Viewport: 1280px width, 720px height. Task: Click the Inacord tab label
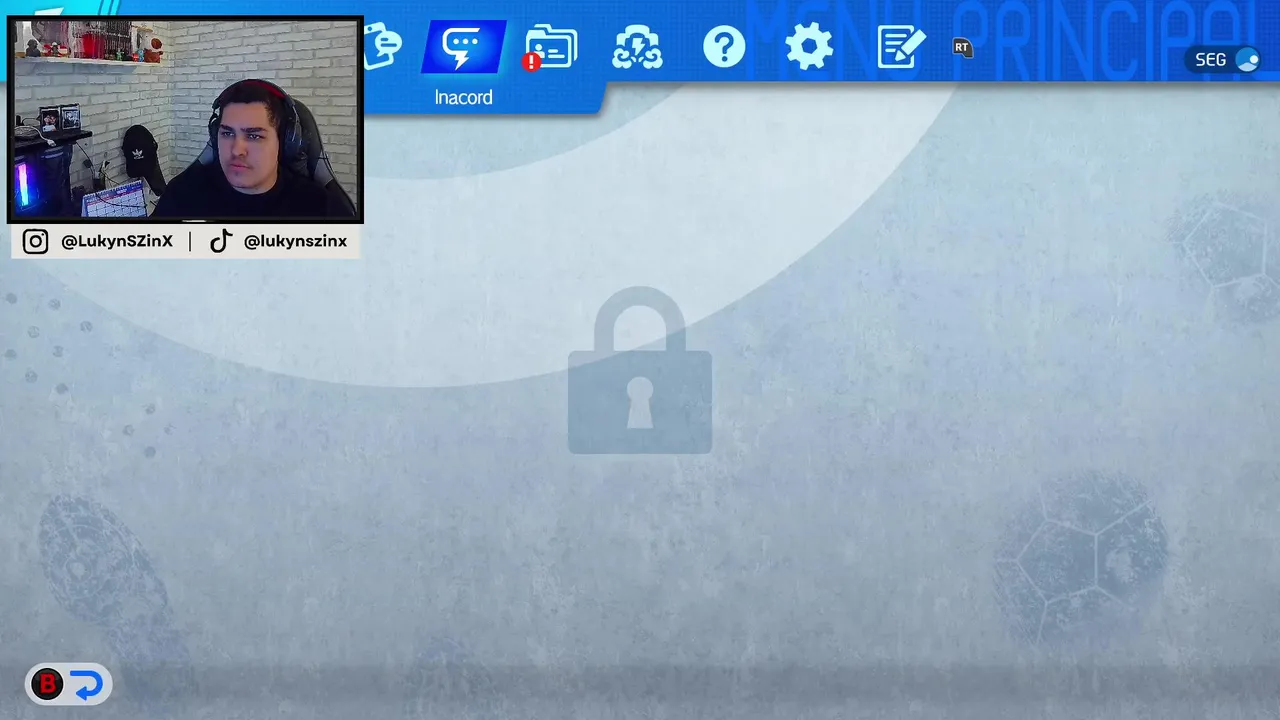pyautogui.click(x=463, y=97)
